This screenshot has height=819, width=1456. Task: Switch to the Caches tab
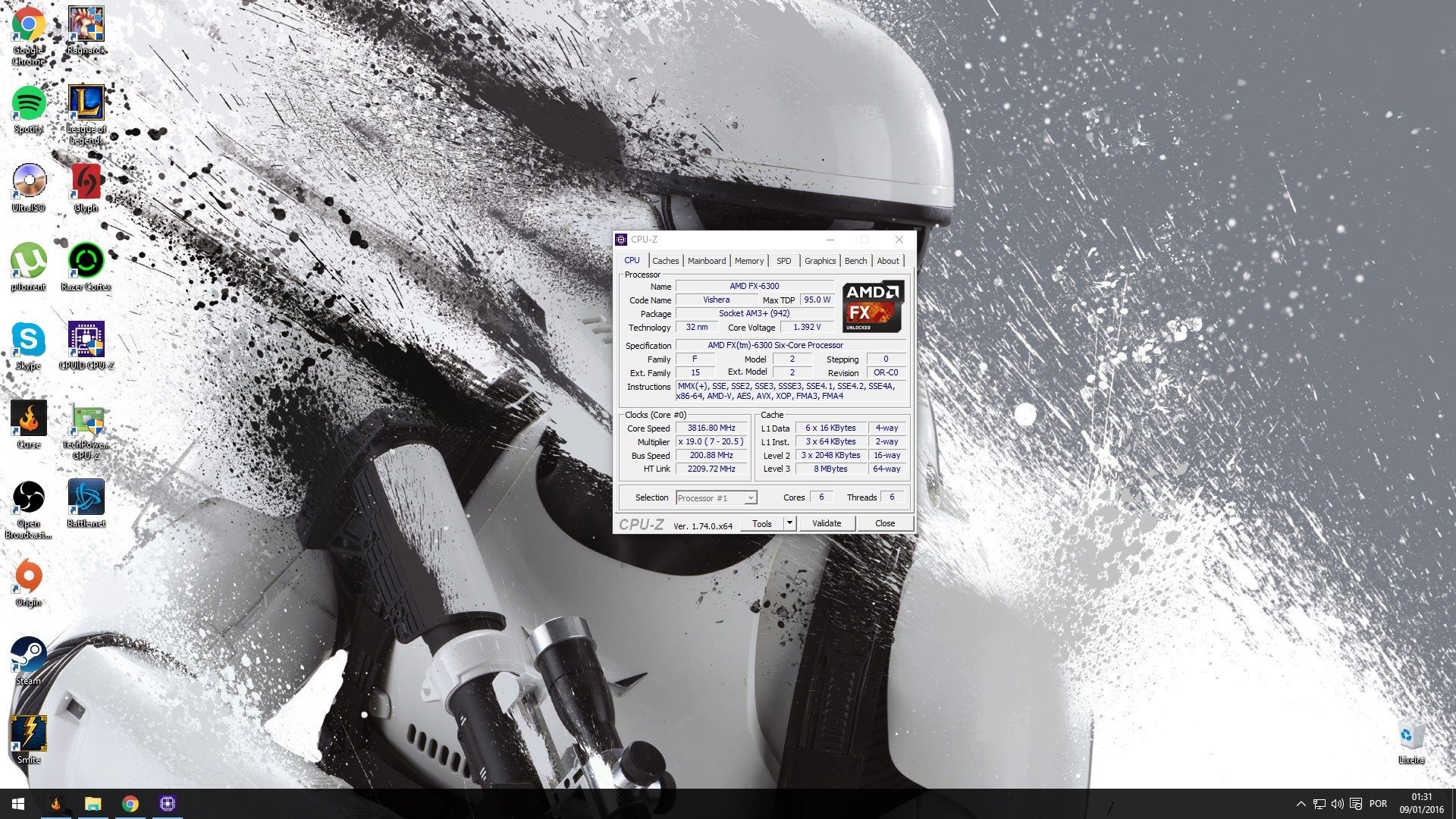[665, 261]
